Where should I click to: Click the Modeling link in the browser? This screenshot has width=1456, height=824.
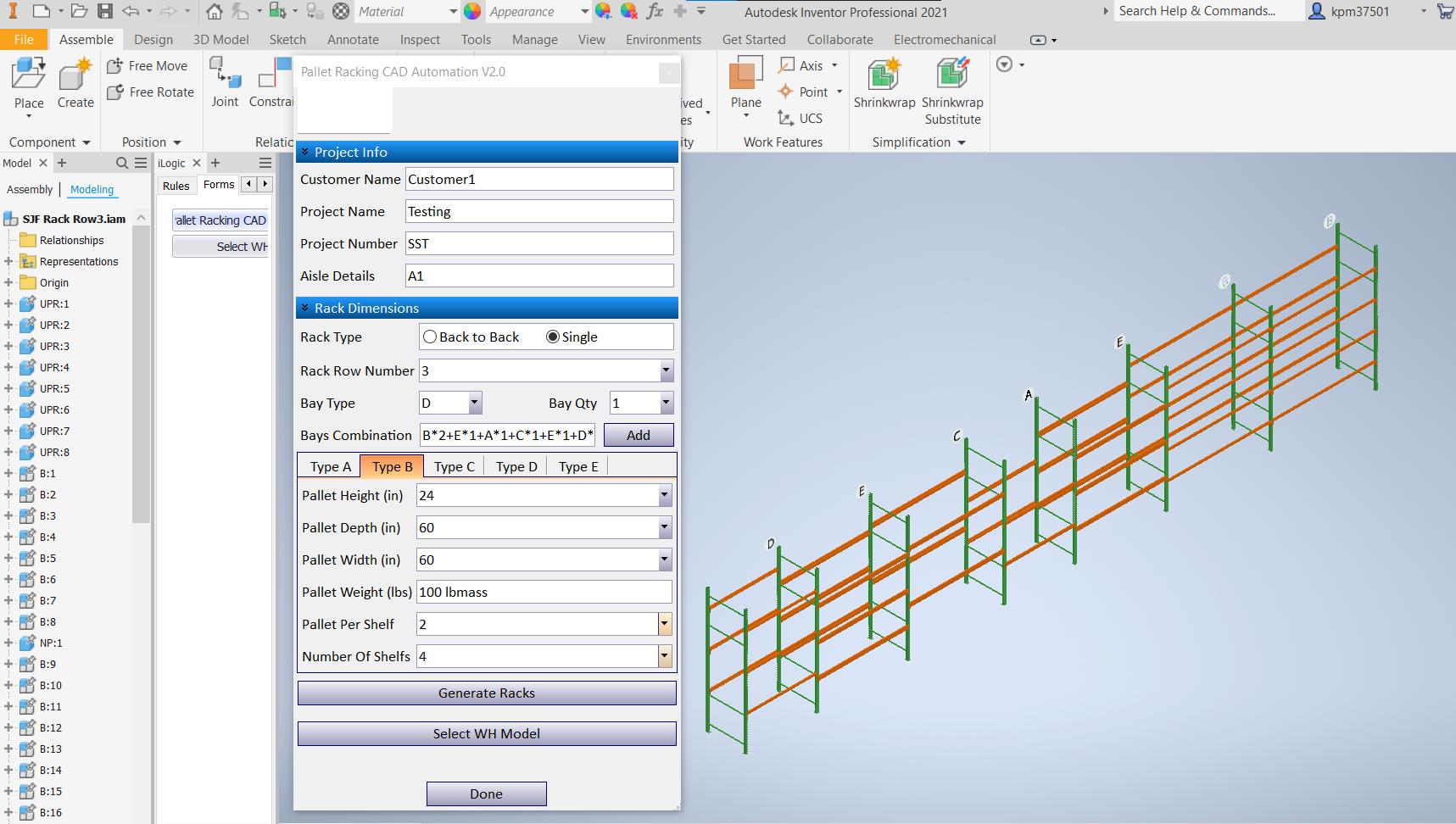(92, 189)
